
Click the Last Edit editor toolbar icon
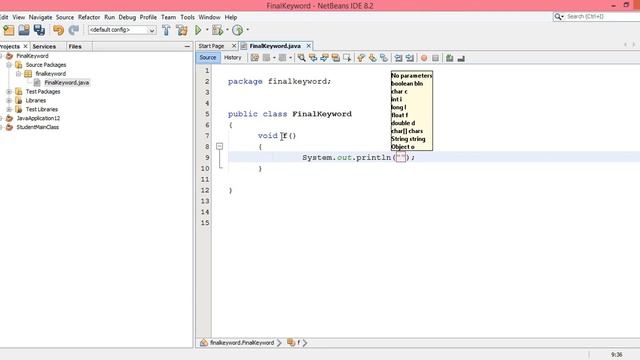pos(255,58)
